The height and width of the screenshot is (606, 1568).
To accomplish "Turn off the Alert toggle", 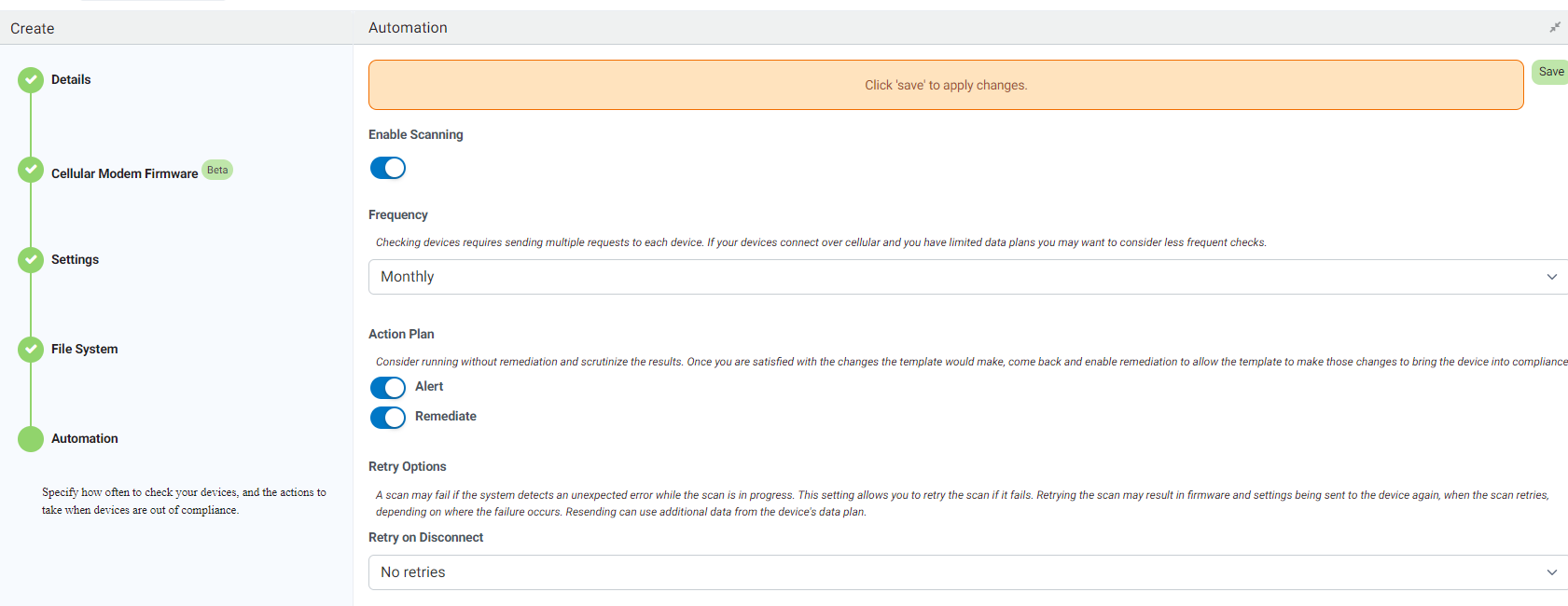I will tap(388, 387).
